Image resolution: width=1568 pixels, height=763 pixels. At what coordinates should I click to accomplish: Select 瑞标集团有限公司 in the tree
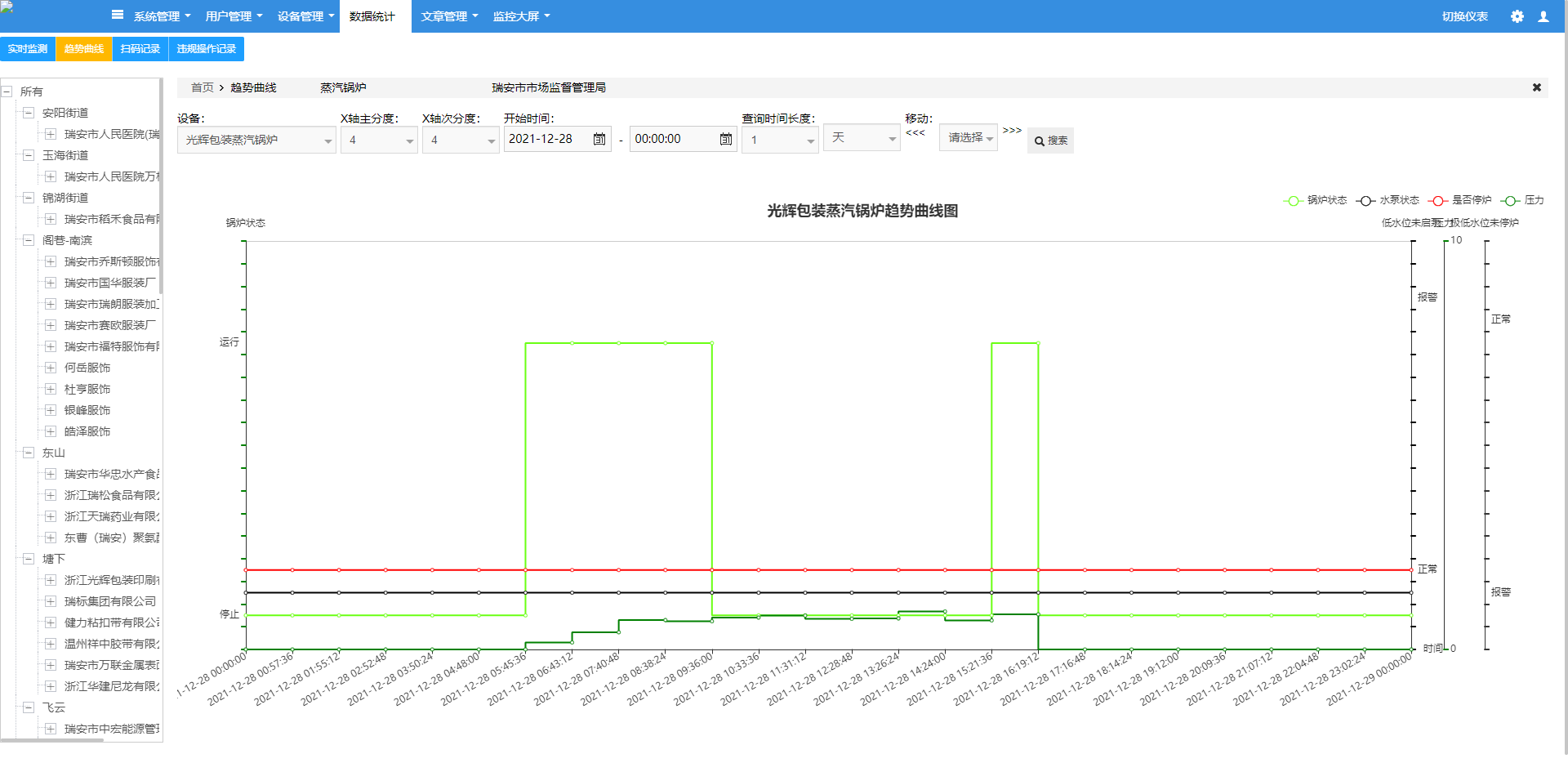pos(110,601)
